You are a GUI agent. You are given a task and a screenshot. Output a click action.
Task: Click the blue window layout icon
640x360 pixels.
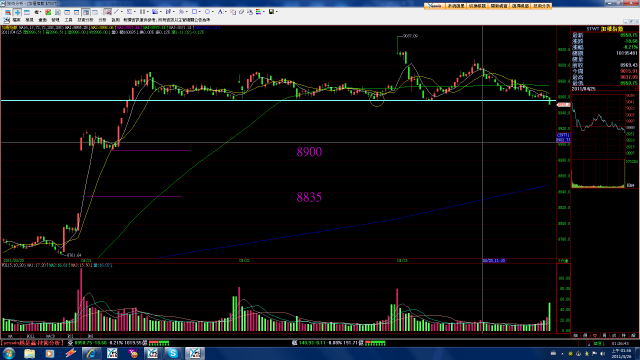(27, 12)
